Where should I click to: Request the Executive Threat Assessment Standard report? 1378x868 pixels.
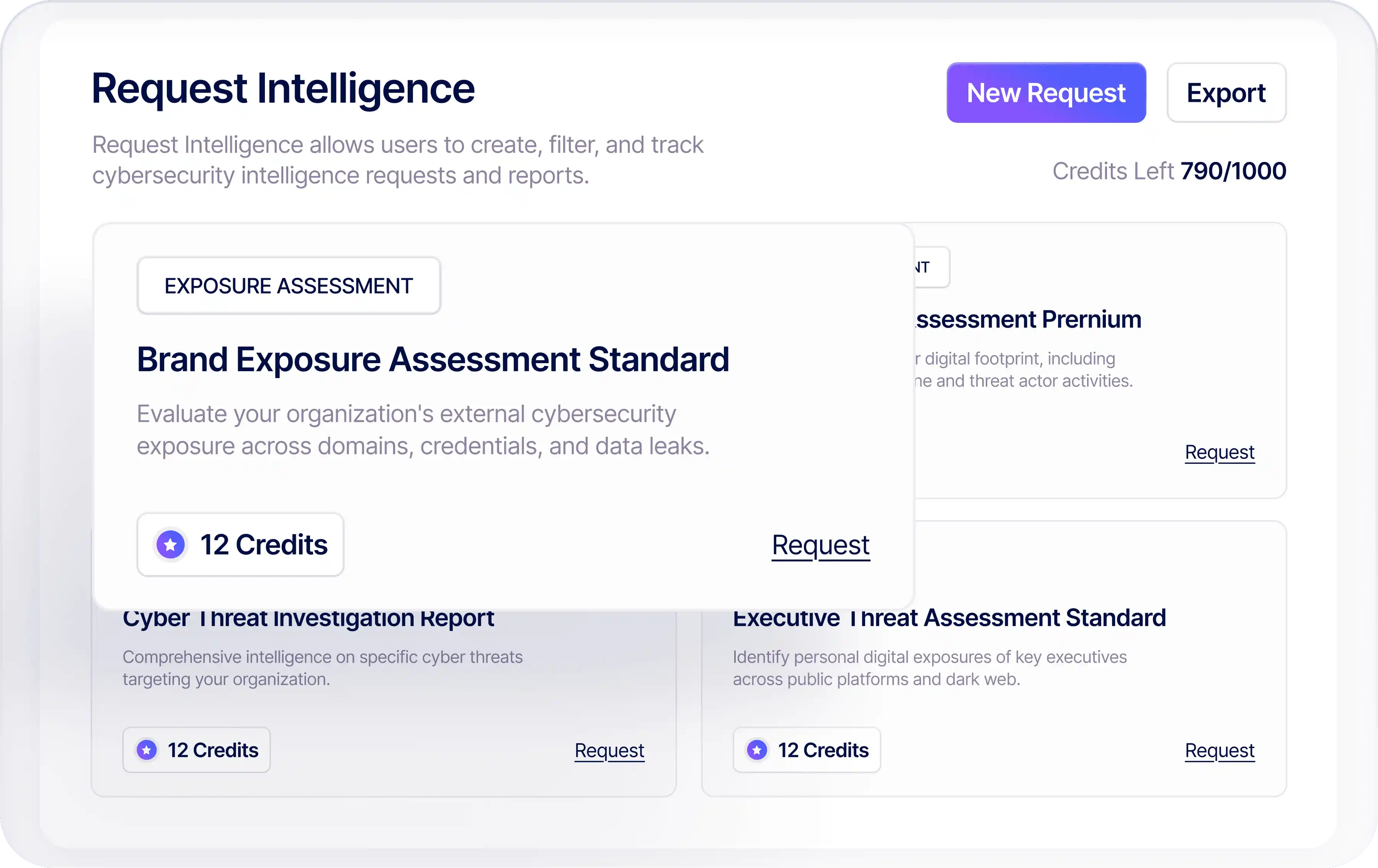pyautogui.click(x=1220, y=750)
